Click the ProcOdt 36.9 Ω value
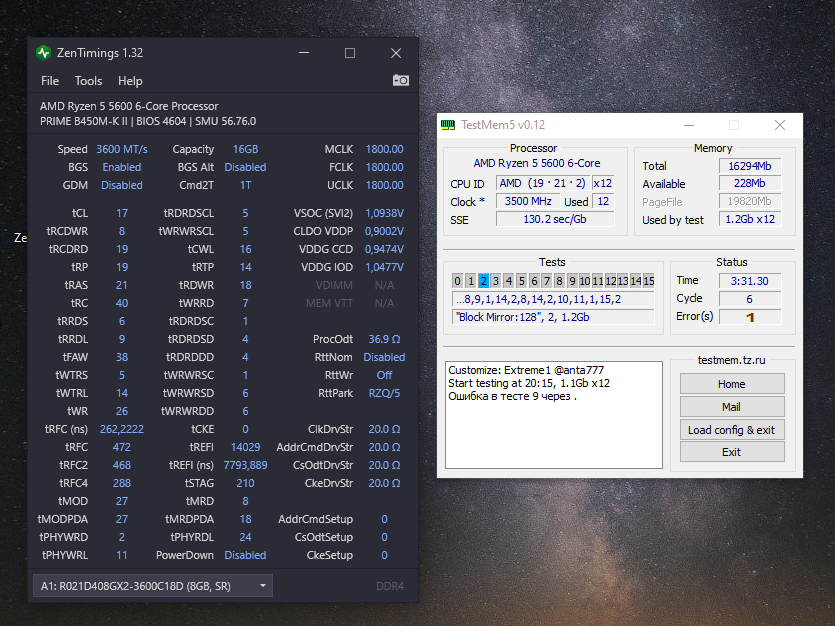Screen dimensions: 835x626 [384, 339]
